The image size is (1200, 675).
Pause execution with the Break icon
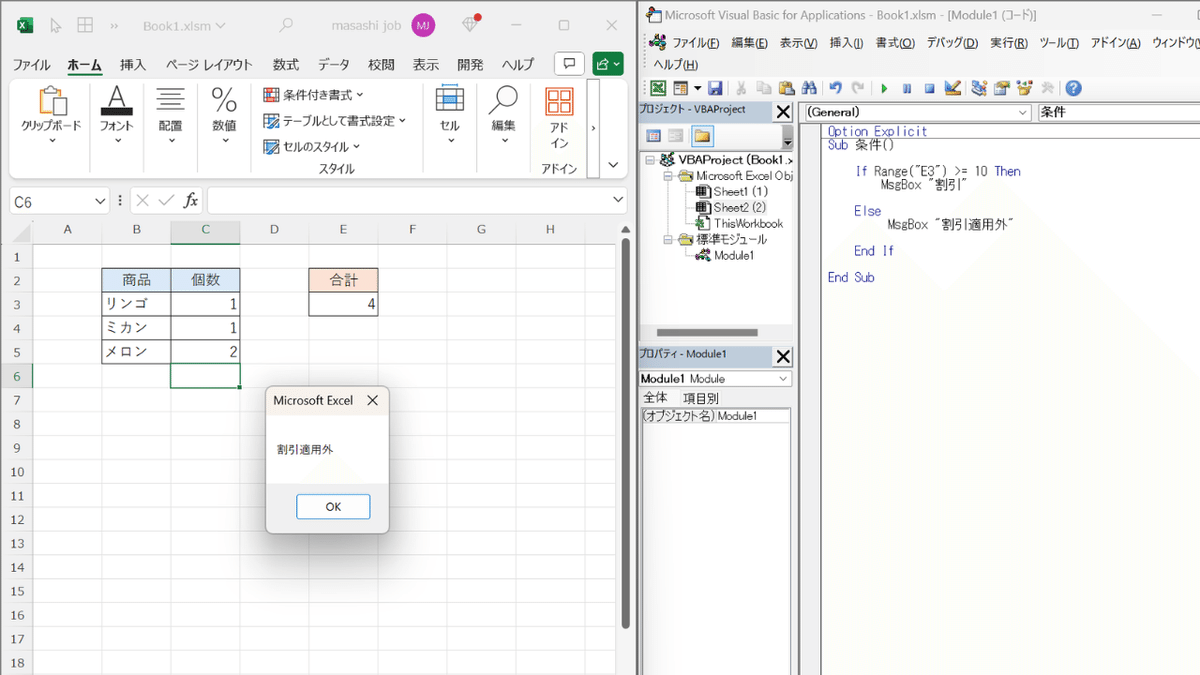[907, 88]
